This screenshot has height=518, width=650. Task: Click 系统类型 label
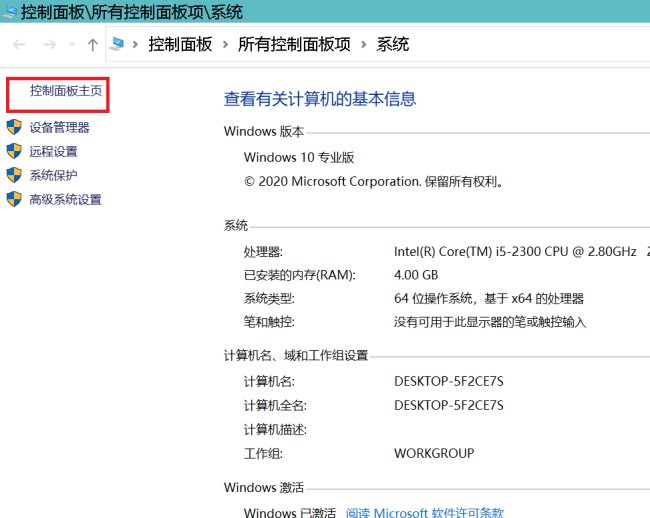(x=269, y=298)
